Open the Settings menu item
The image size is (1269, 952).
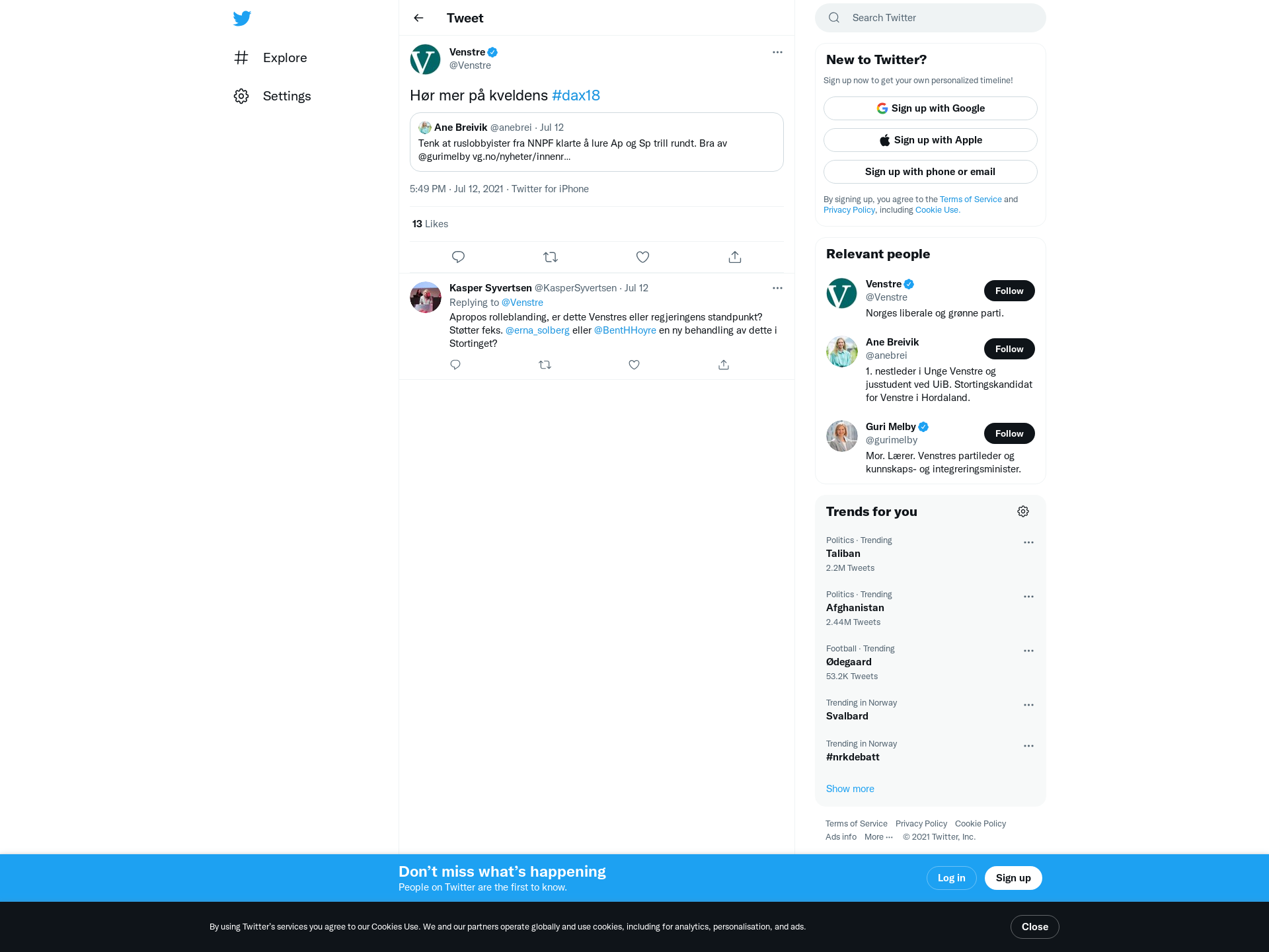[x=272, y=96]
